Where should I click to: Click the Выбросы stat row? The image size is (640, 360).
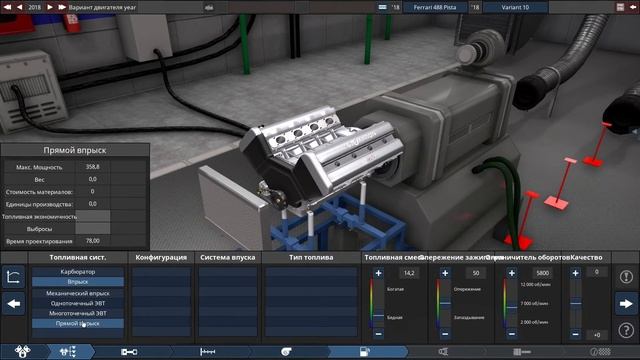click(75, 229)
